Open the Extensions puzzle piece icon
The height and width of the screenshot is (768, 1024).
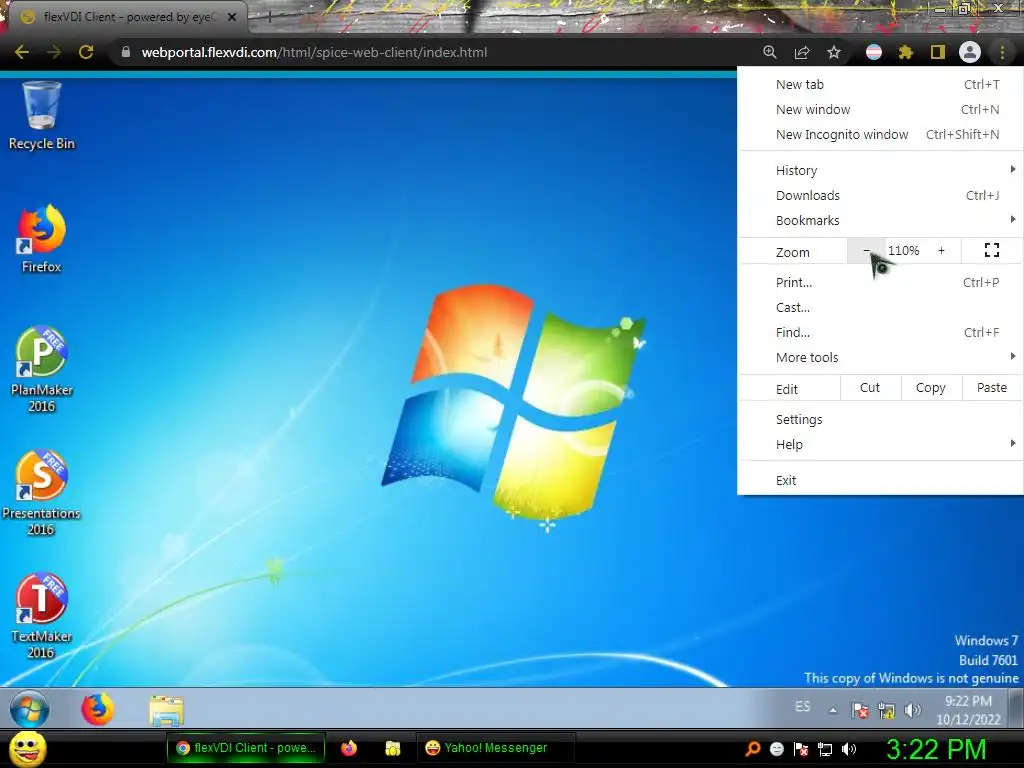coord(905,52)
